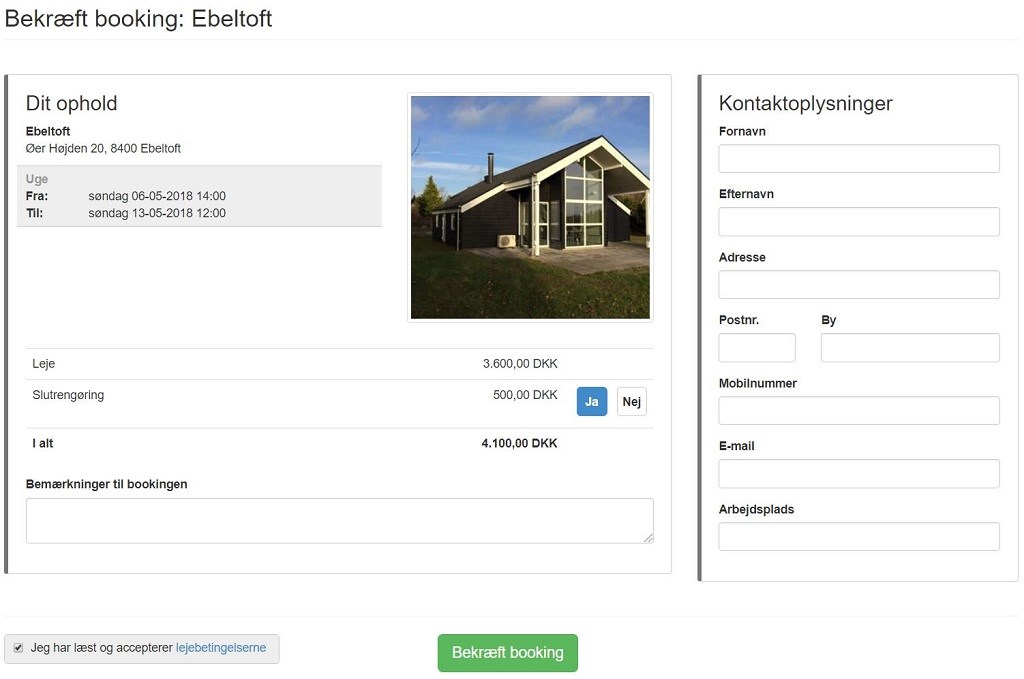Focus the Adresse input field
The width and height of the screenshot is (1024, 679).
click(x=859, y=285)
